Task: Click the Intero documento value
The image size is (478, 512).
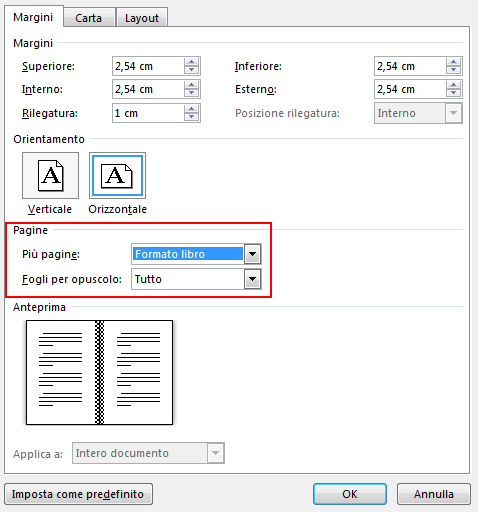Action: (x=122, y=453)
